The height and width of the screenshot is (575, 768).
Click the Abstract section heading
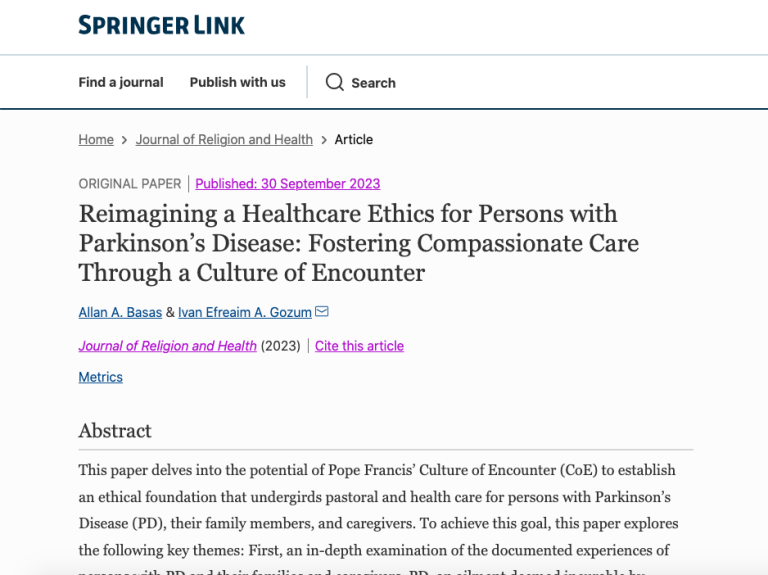(x=115, y=431)
